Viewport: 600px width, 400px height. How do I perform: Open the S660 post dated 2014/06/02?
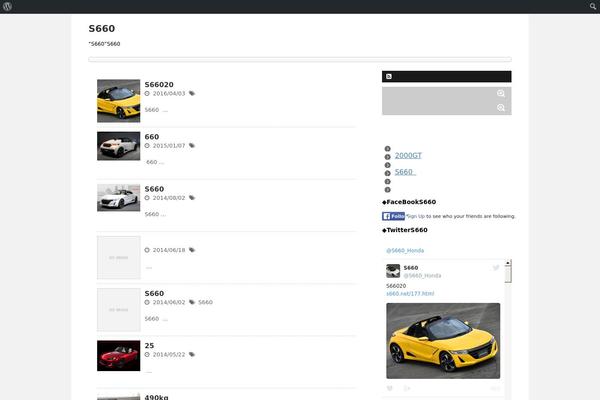tap(154, 294)
